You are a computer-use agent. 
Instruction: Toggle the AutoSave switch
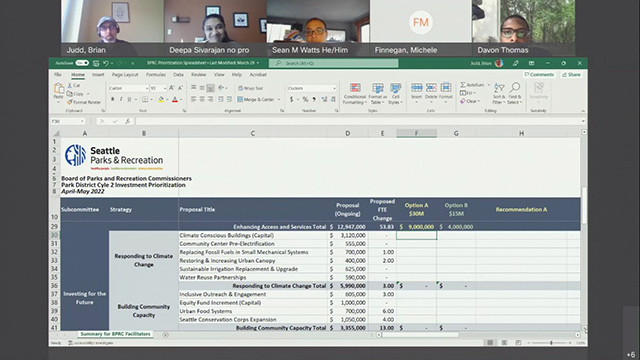pyautogui.click(x=82, y=63)
